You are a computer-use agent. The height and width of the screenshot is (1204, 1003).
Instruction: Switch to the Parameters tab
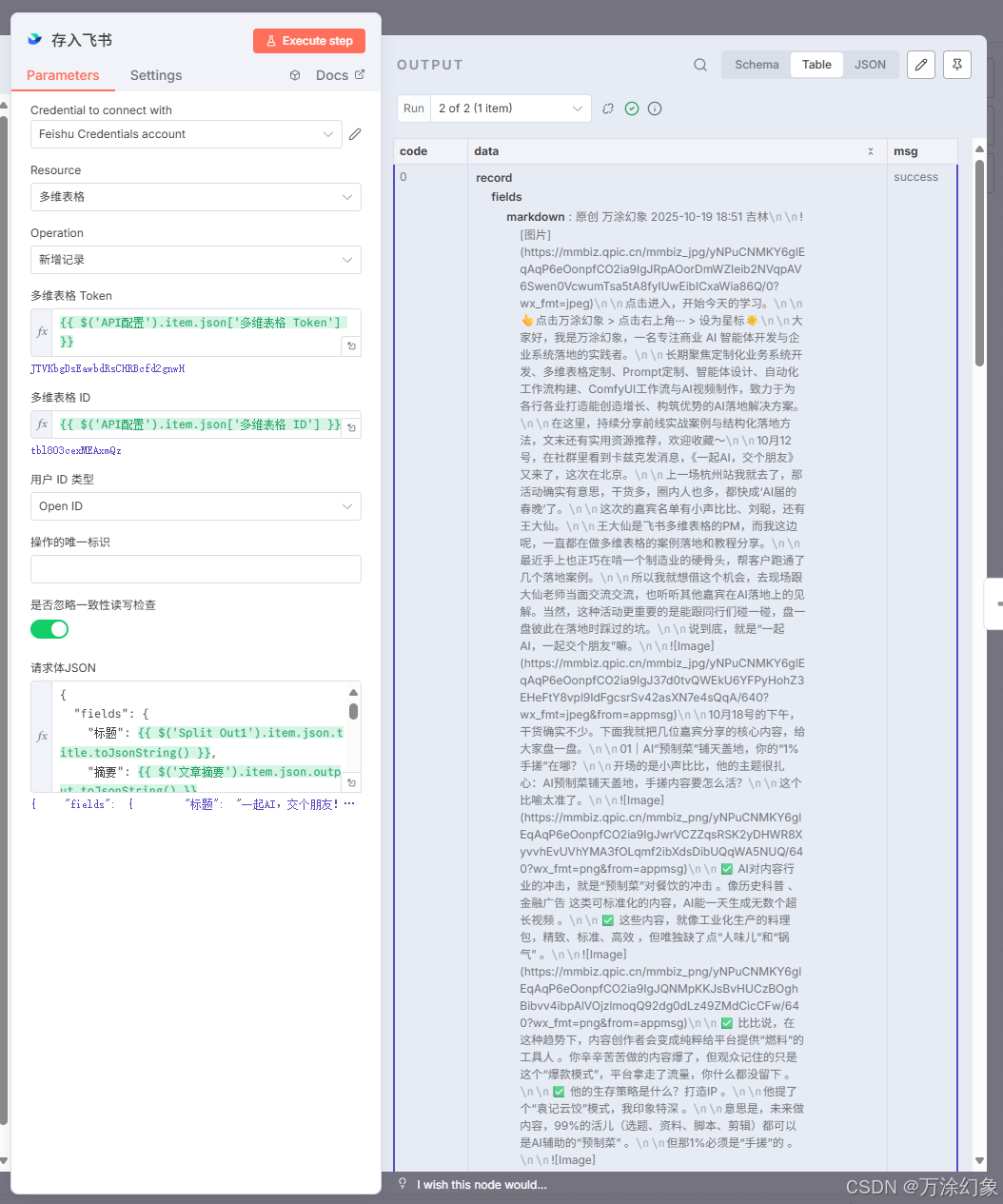coord(63,75)
